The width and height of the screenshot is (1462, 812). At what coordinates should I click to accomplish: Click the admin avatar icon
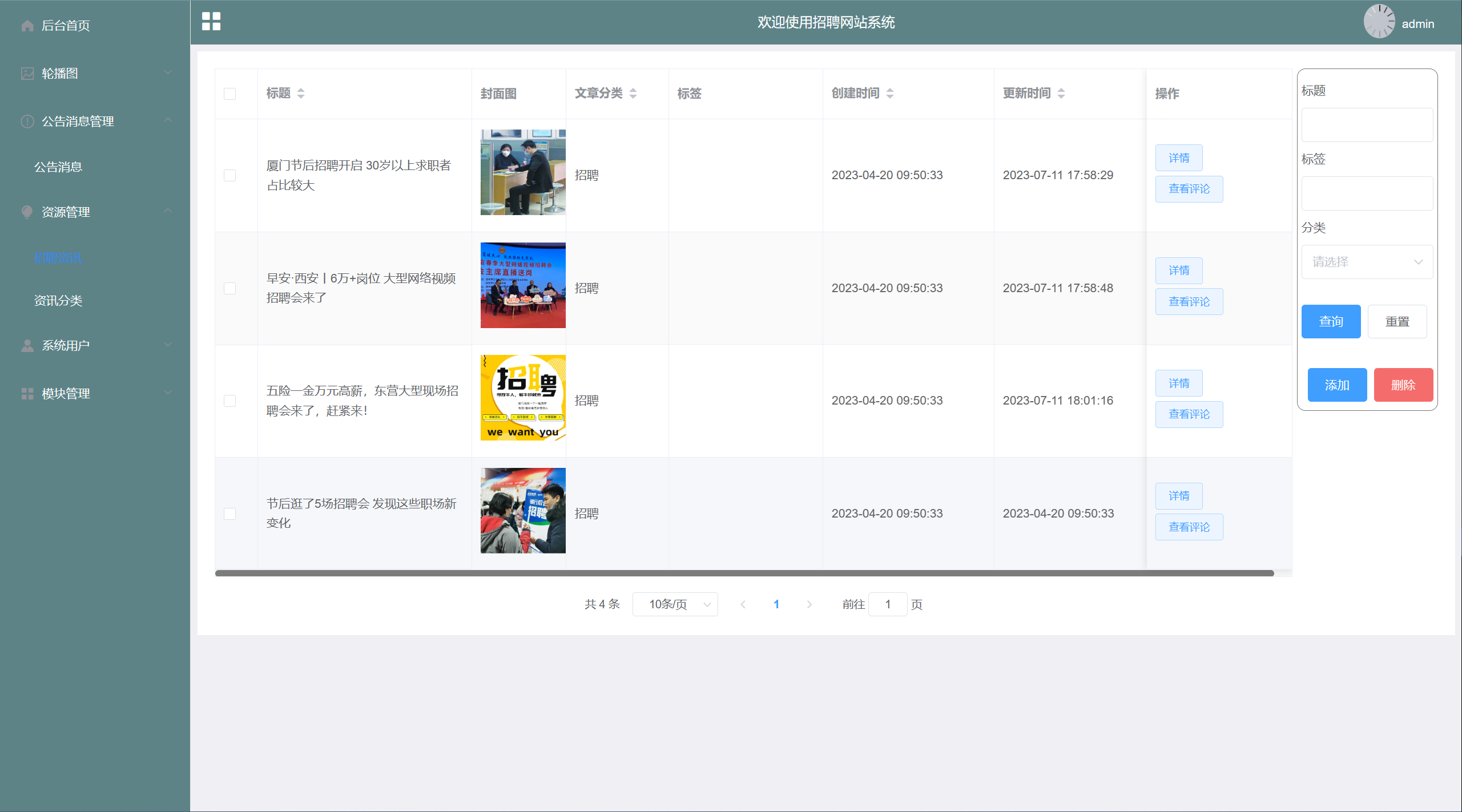click(1379, 22)
